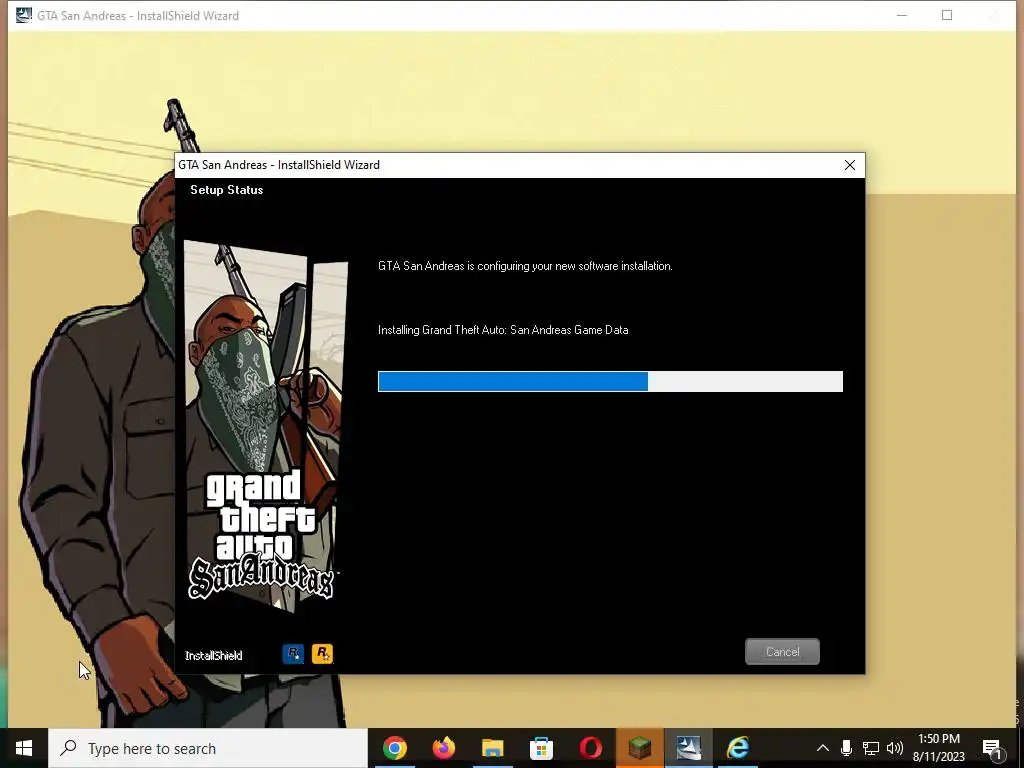Show hidden system tray icons
Screen dimensions: 1024x768
(x=822, y=748)
